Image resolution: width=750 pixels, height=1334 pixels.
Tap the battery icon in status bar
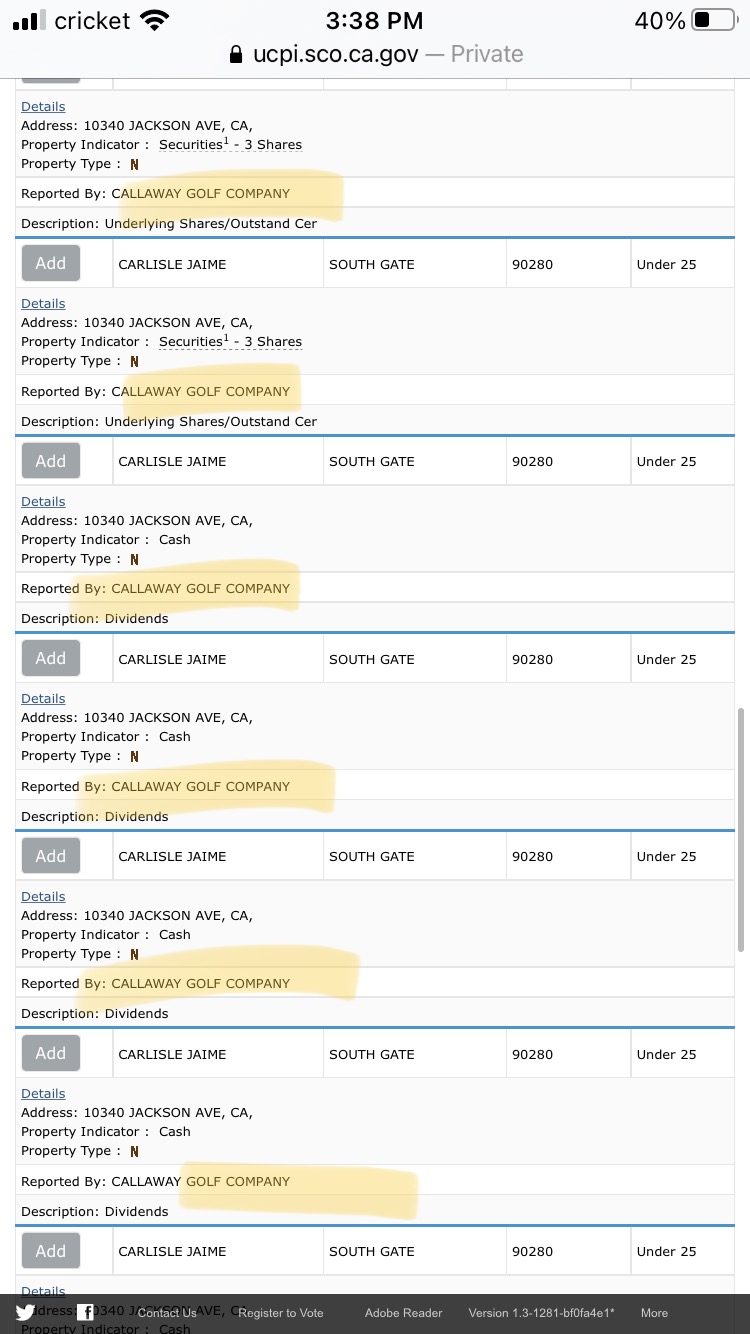click(714, 20)
